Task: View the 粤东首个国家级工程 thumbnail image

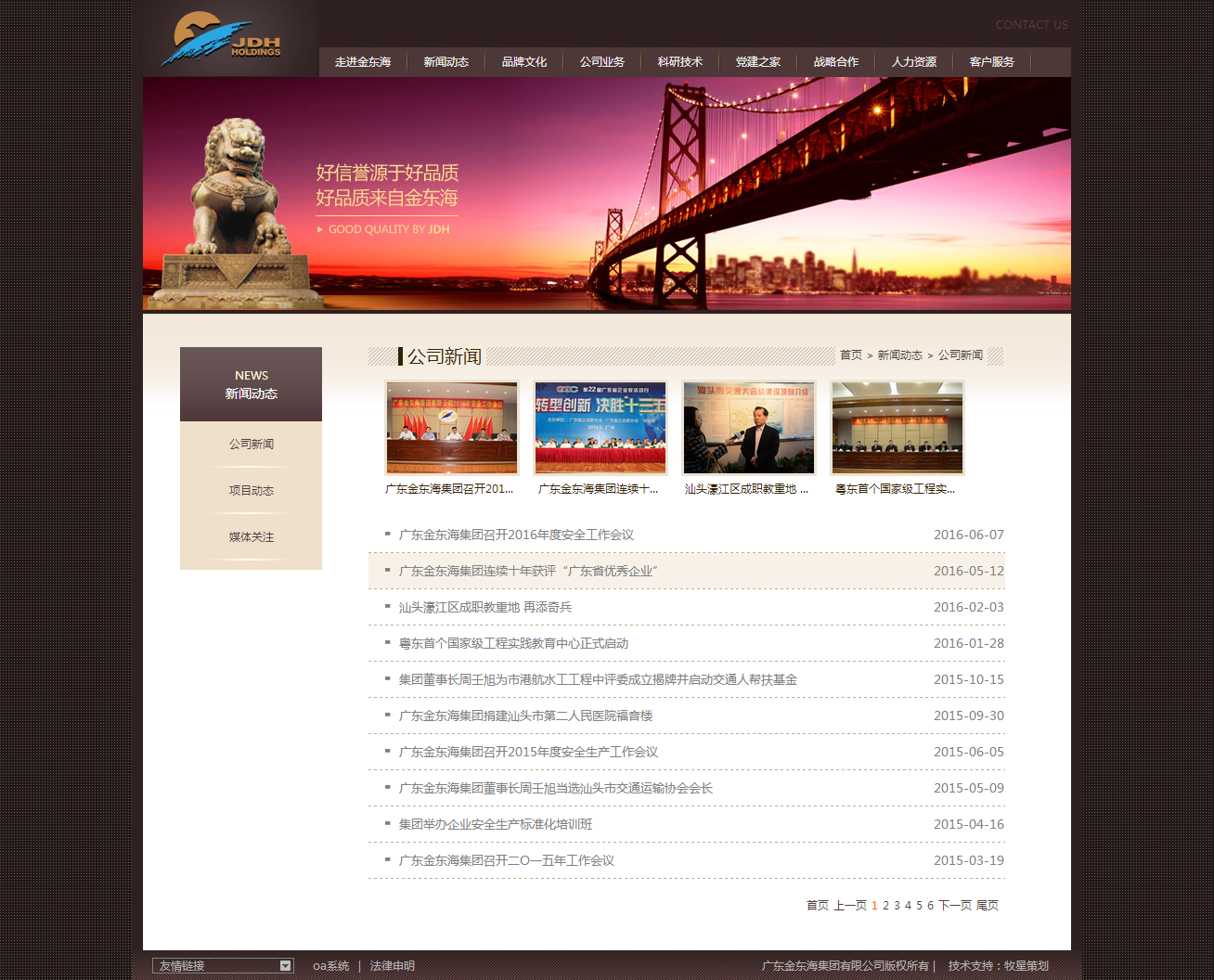Action: pos(898,428)
